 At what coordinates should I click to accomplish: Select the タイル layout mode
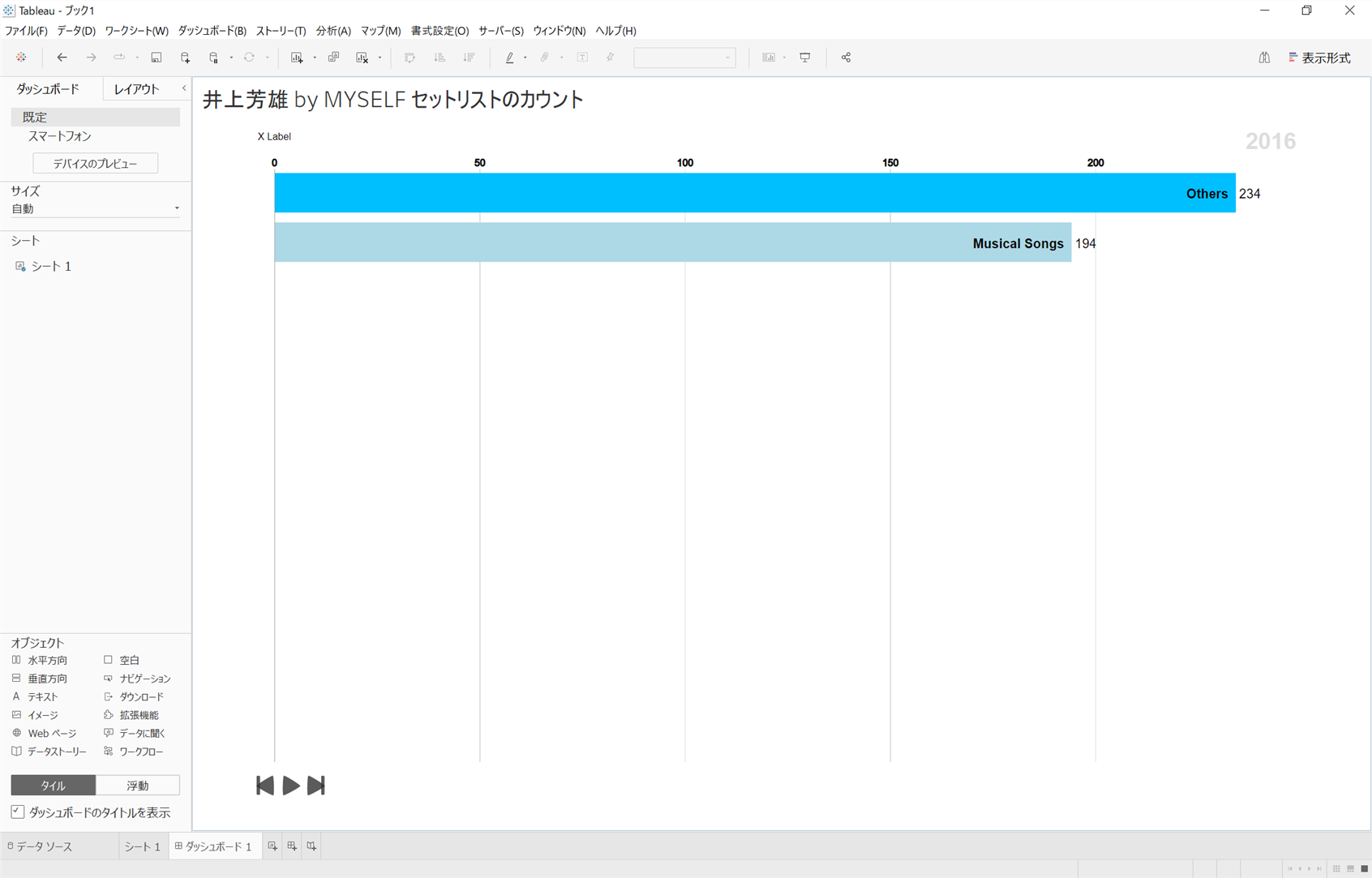54,785
